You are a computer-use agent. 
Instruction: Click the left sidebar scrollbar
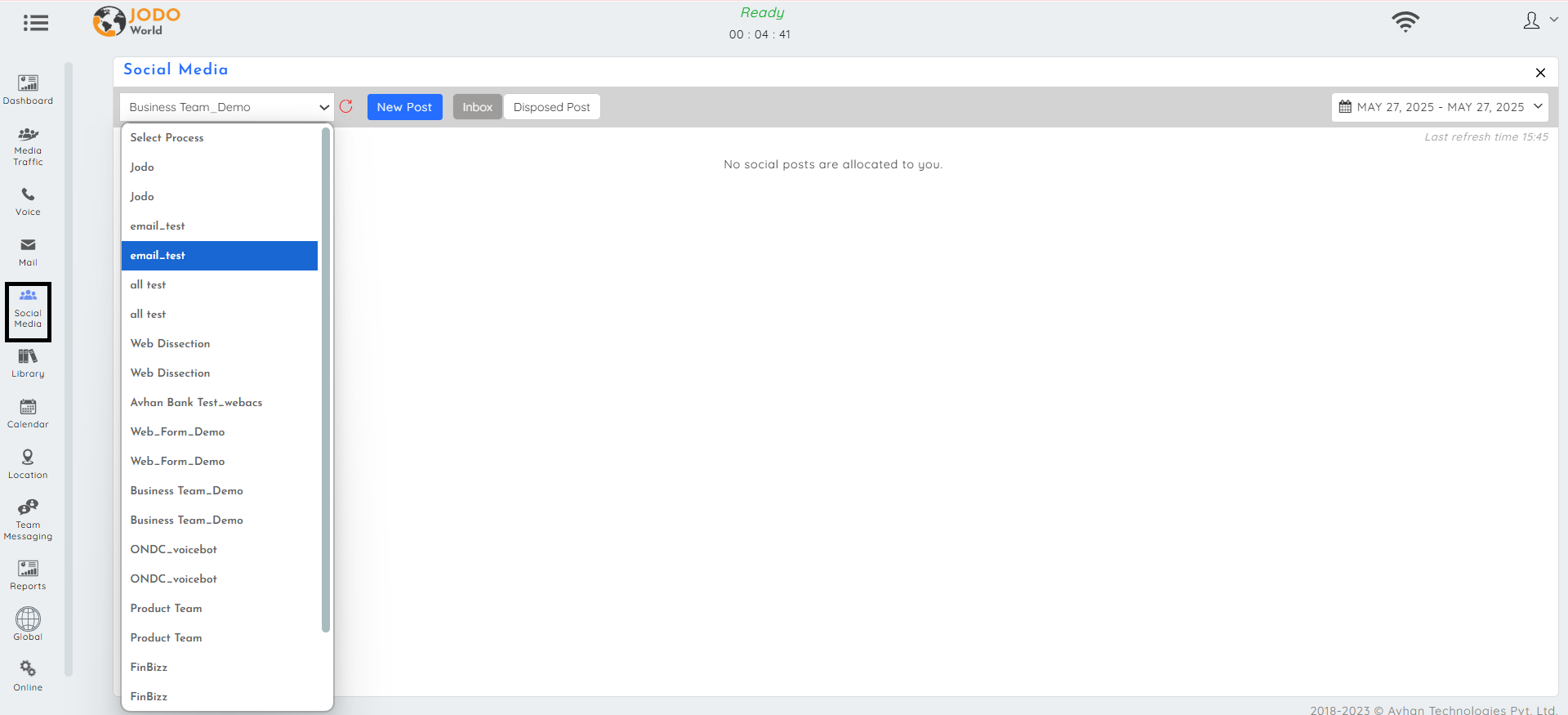pyautogui.click(x=69, y=369)
